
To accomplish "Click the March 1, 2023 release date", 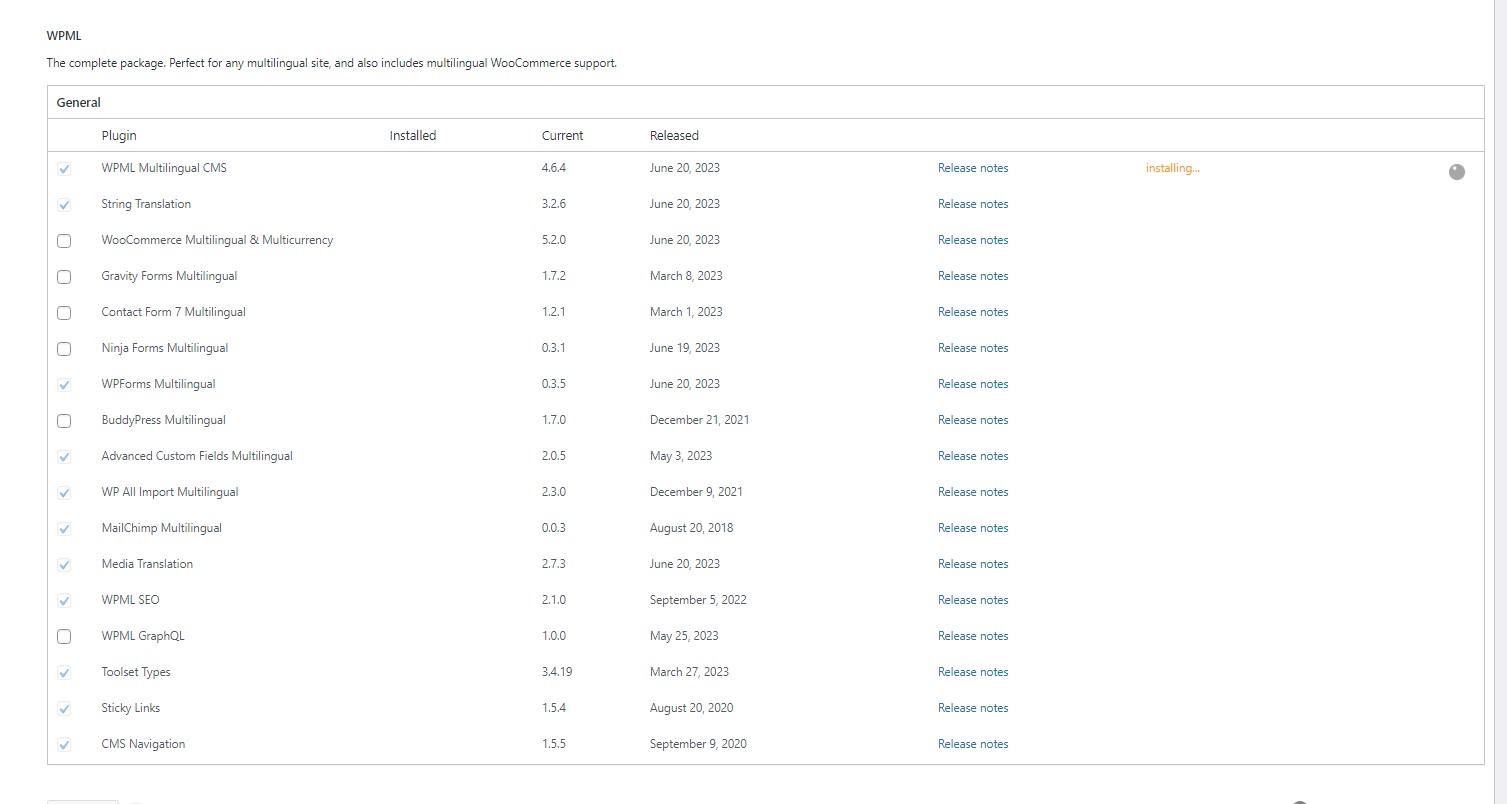I will tap(686, 312).
